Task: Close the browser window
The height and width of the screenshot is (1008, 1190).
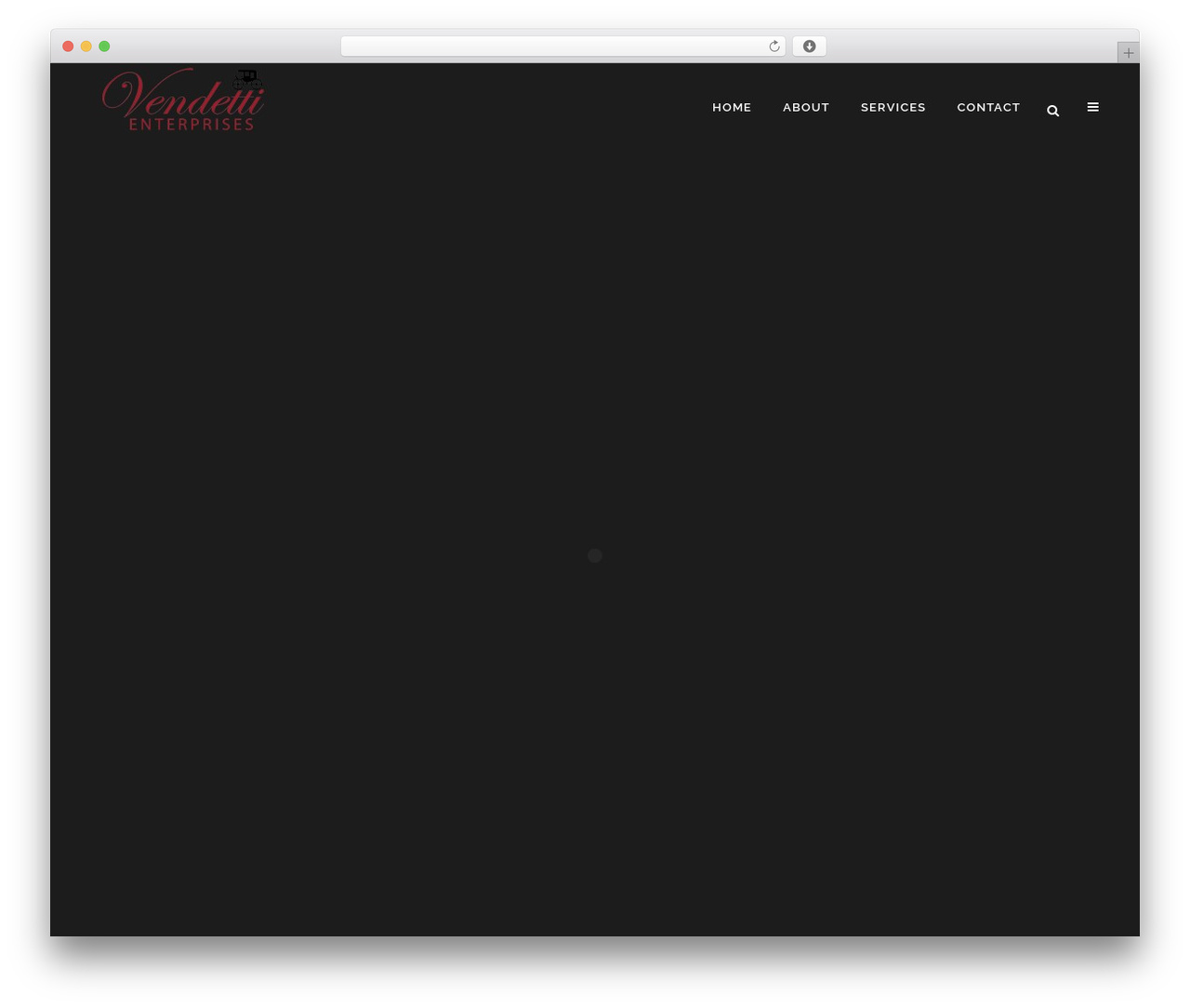Action: (68, 46)
